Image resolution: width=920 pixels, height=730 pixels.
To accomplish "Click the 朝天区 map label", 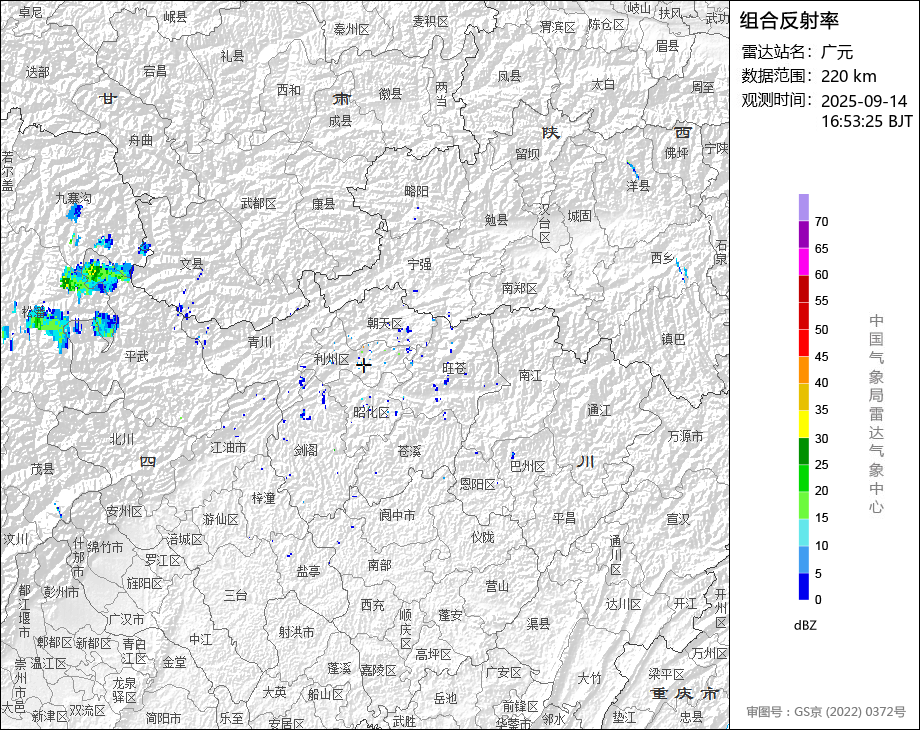I will coord(385,323).
